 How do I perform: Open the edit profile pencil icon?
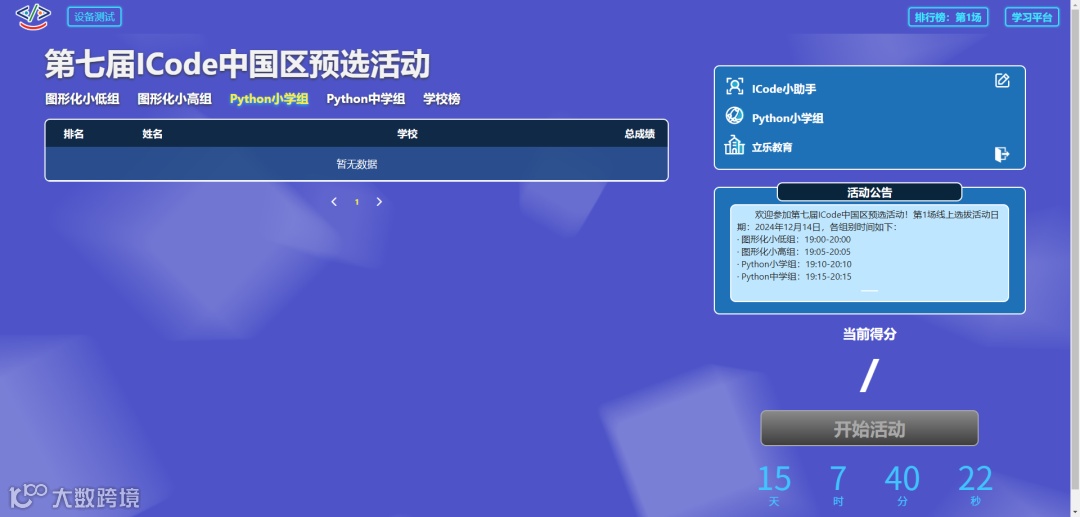pyautogui.click(x=1002, y=81)
